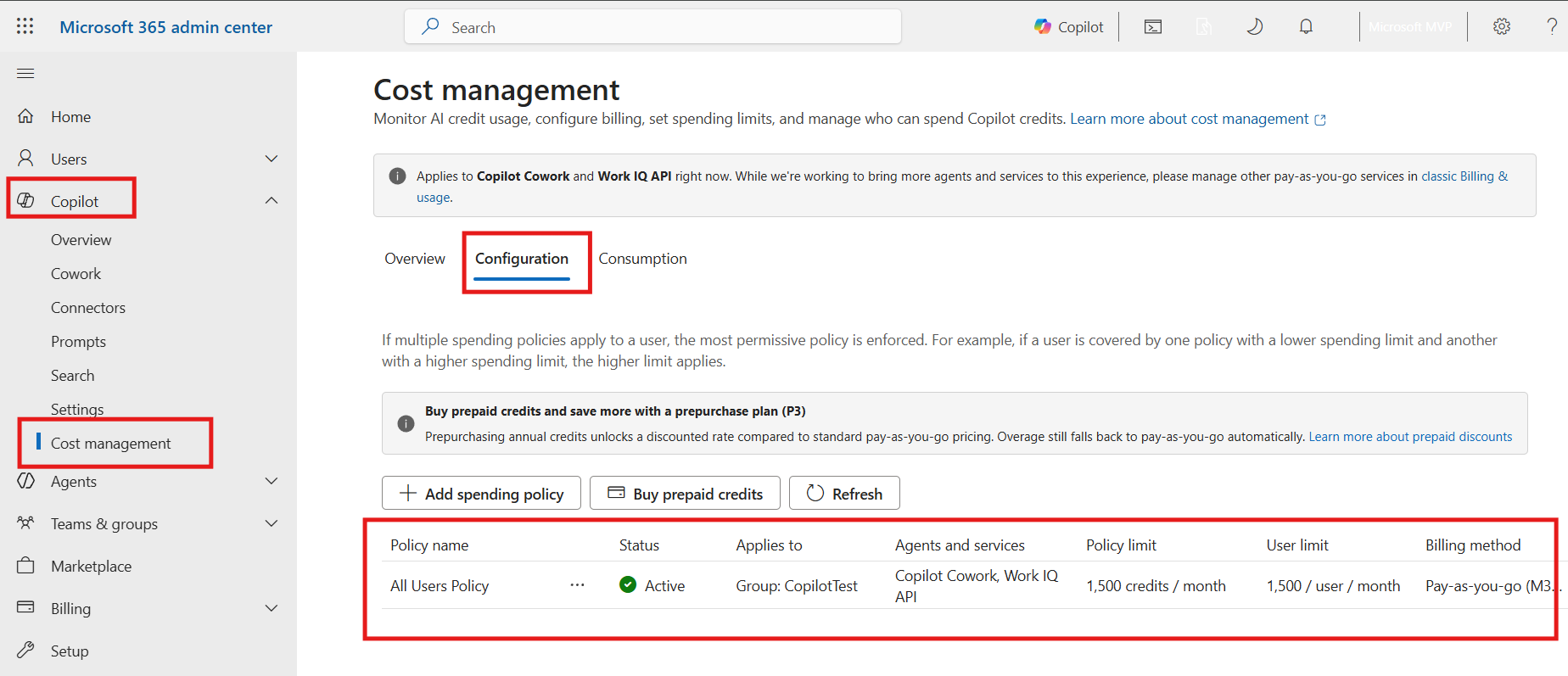This screenshot has width=1568, height=676.
Task: Click the Copilot sidebar icon
Action: click(26, 201)
